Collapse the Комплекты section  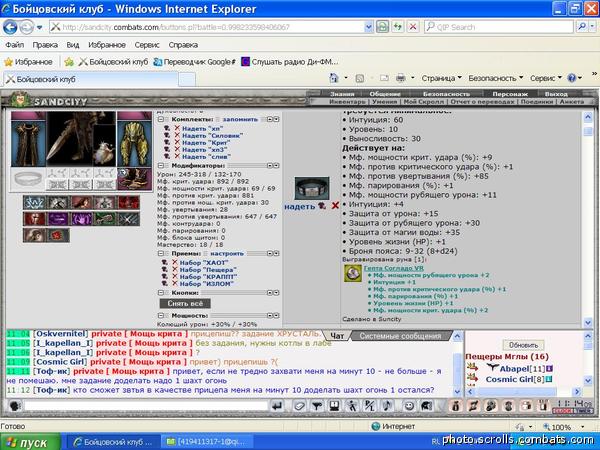161,119
